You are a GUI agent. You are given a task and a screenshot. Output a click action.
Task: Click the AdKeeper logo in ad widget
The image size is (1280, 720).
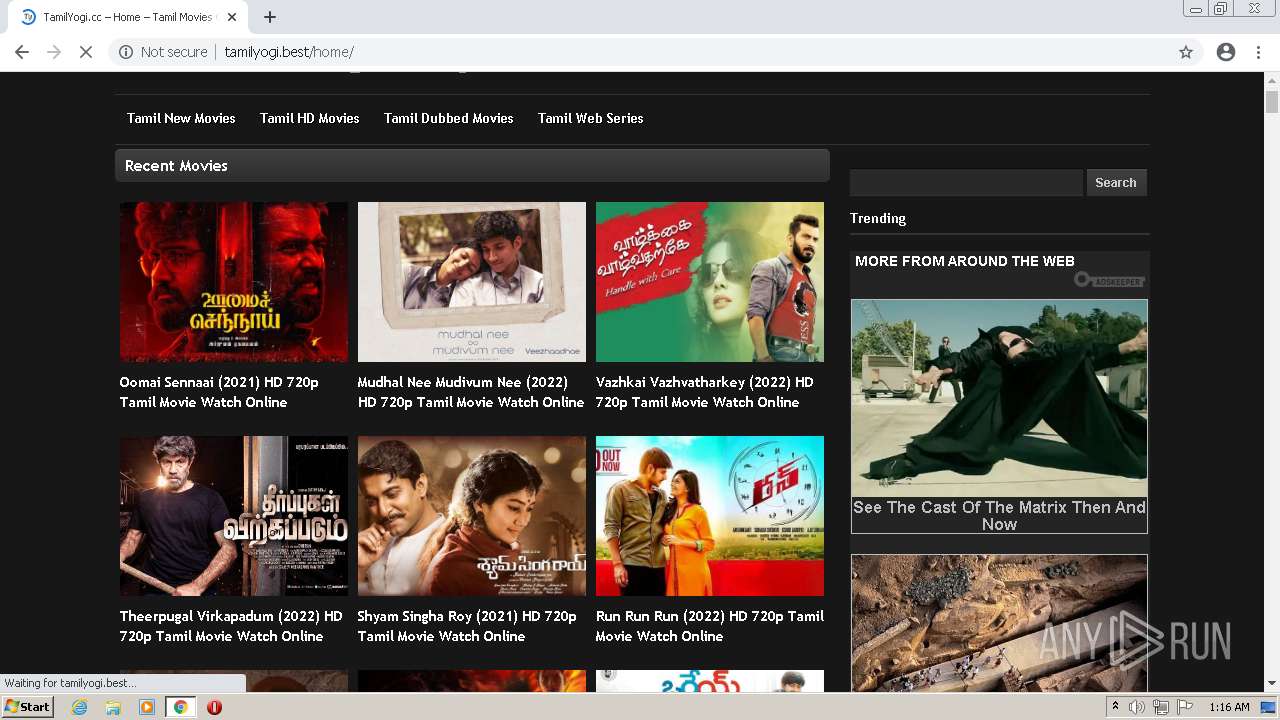(x=1109, y=281)
